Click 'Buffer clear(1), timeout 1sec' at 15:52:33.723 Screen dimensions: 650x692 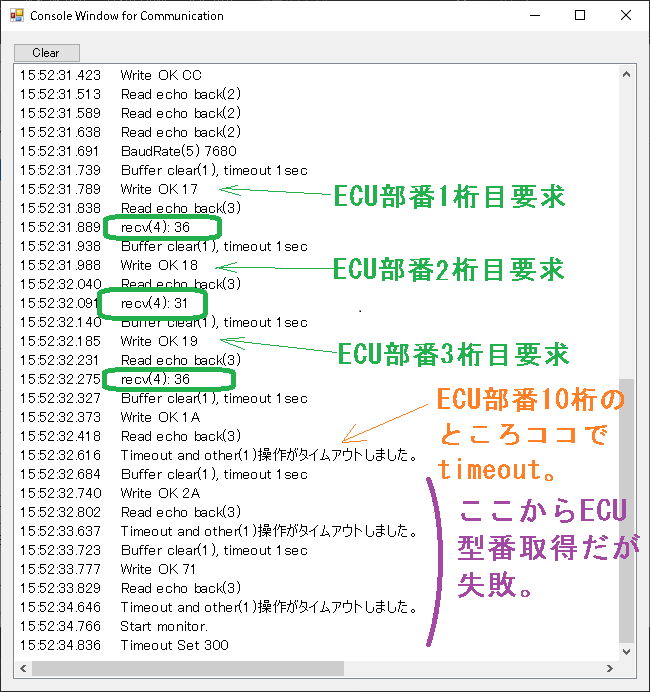pos(214,550)
